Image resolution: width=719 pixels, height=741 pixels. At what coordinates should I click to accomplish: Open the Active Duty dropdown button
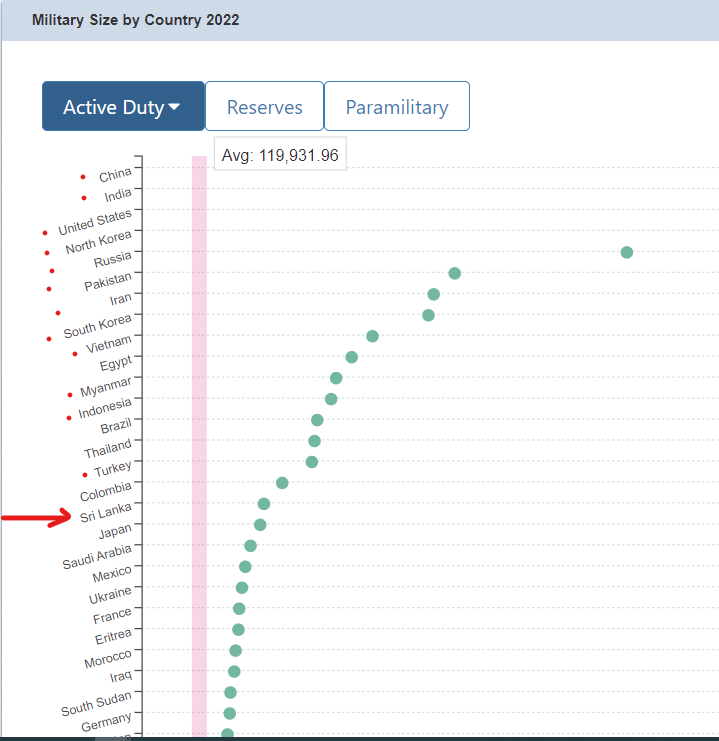(123, 106)
